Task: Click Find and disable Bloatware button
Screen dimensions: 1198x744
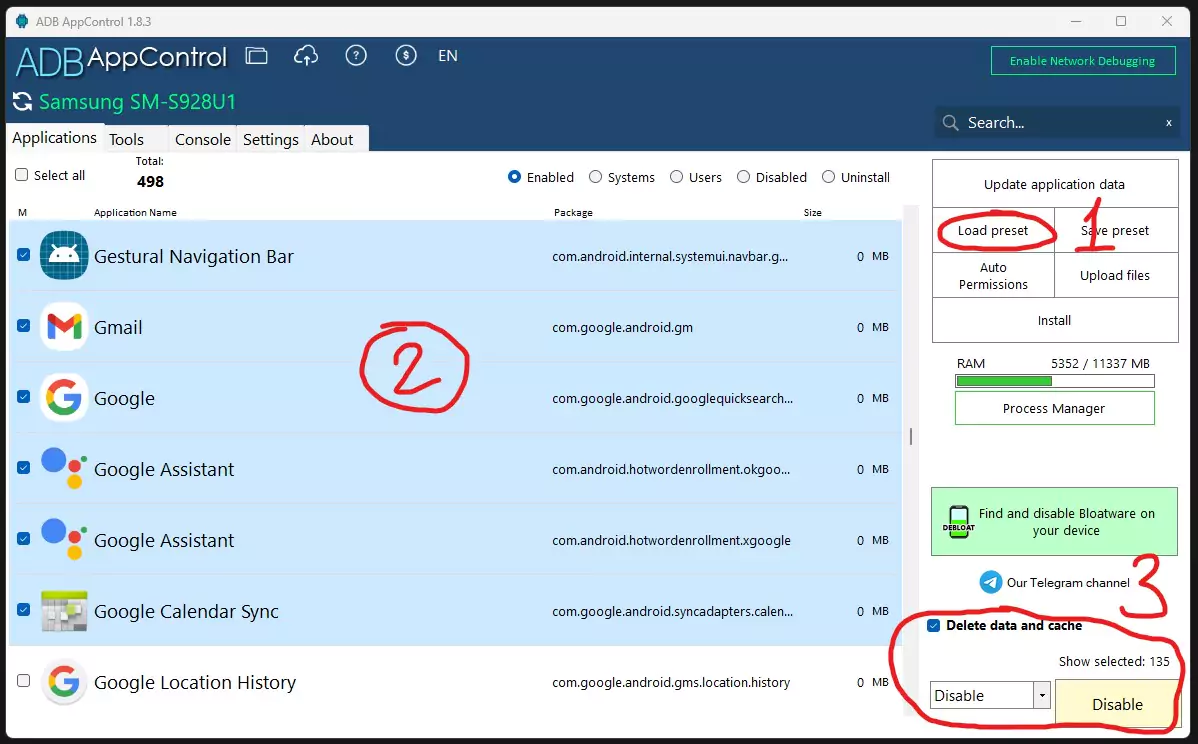Action: pos(1054,522)
